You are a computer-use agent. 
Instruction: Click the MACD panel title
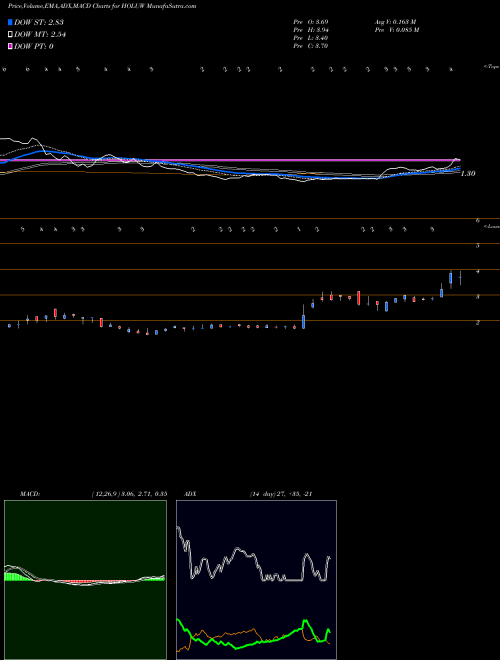tap(29, 494)
